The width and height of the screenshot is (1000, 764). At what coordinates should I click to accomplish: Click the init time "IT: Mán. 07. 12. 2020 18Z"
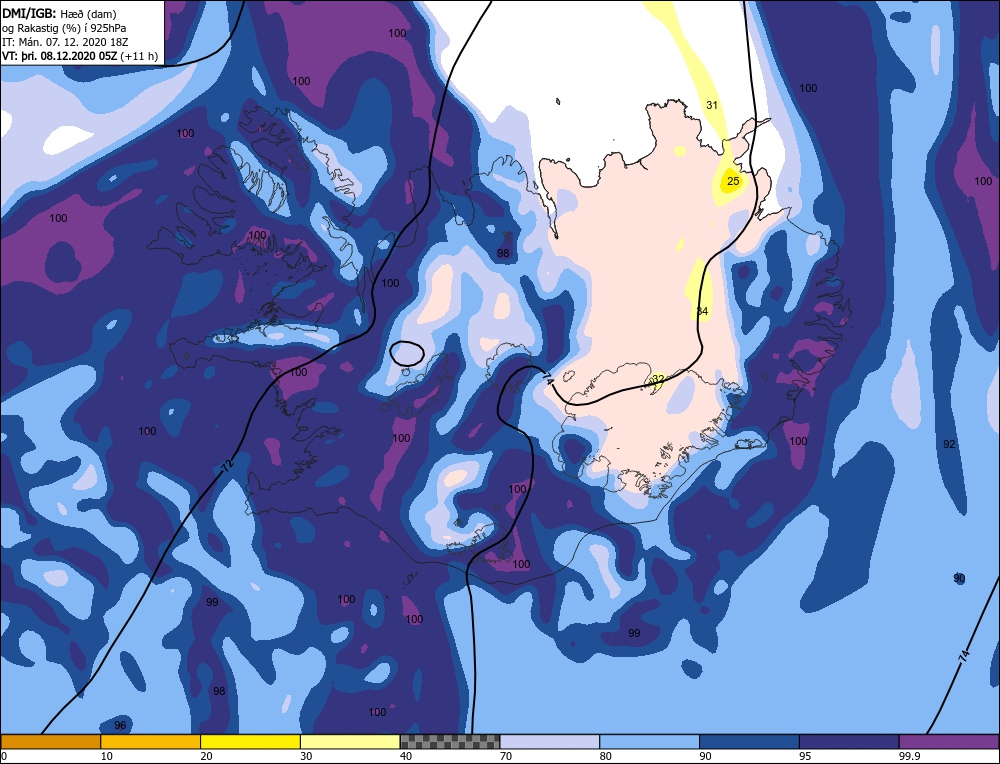(65, 42)
